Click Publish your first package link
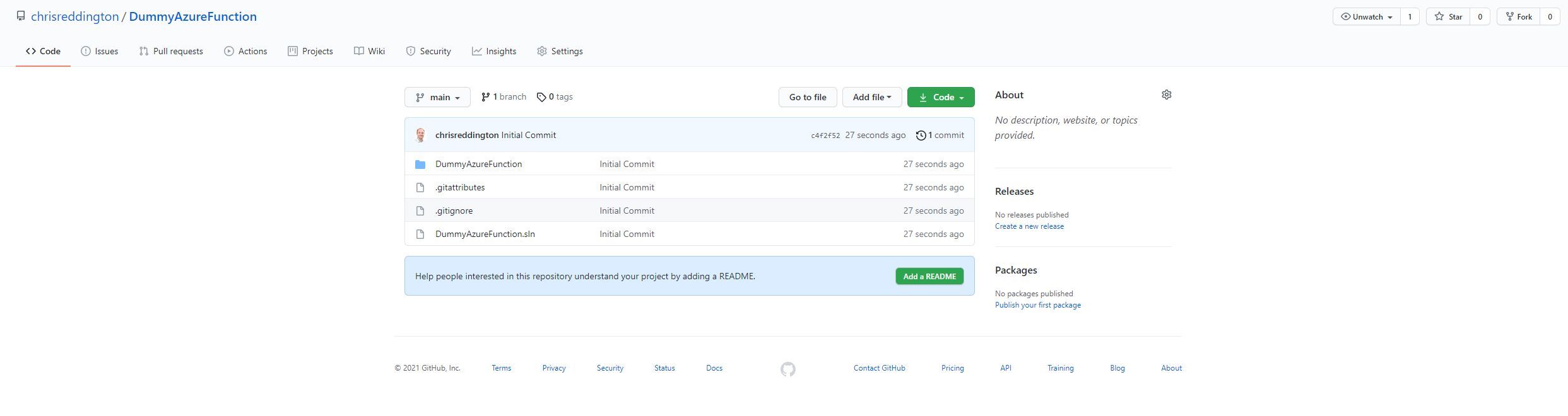The height and width of the screenshot is (416, 1568). (1038, 305)
